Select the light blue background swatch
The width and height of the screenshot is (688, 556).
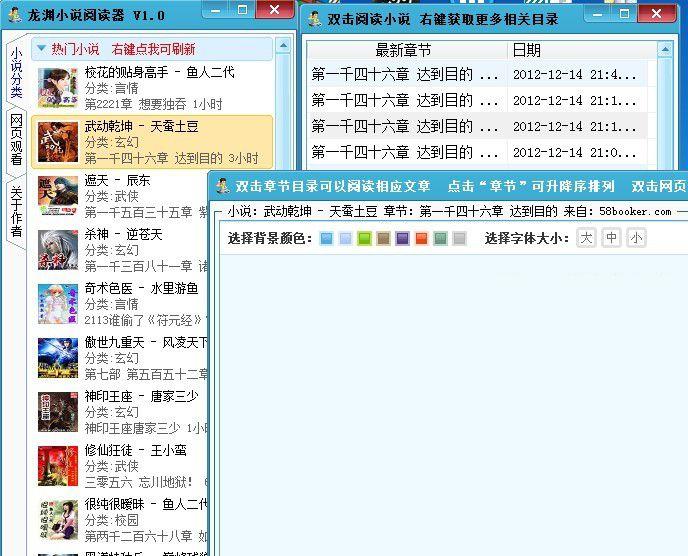click(326, 238)
